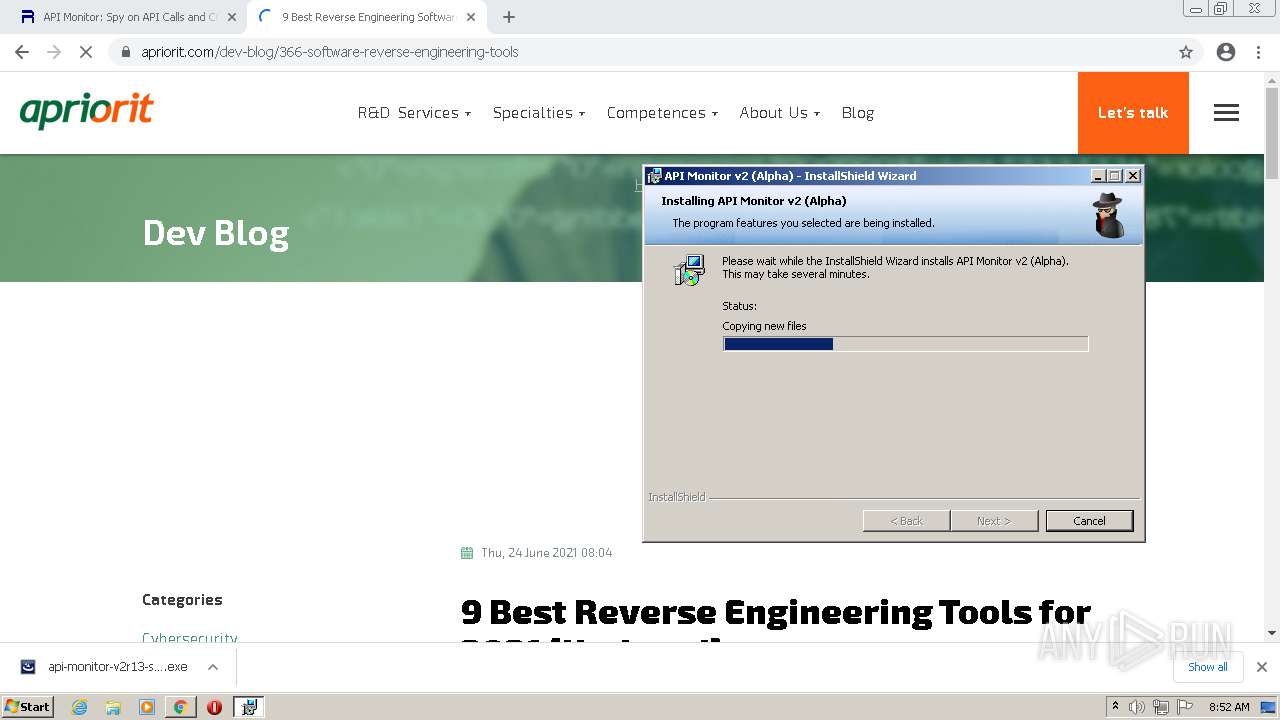Click the installer progress bar
1280x720 pixels.
(905, 344)
